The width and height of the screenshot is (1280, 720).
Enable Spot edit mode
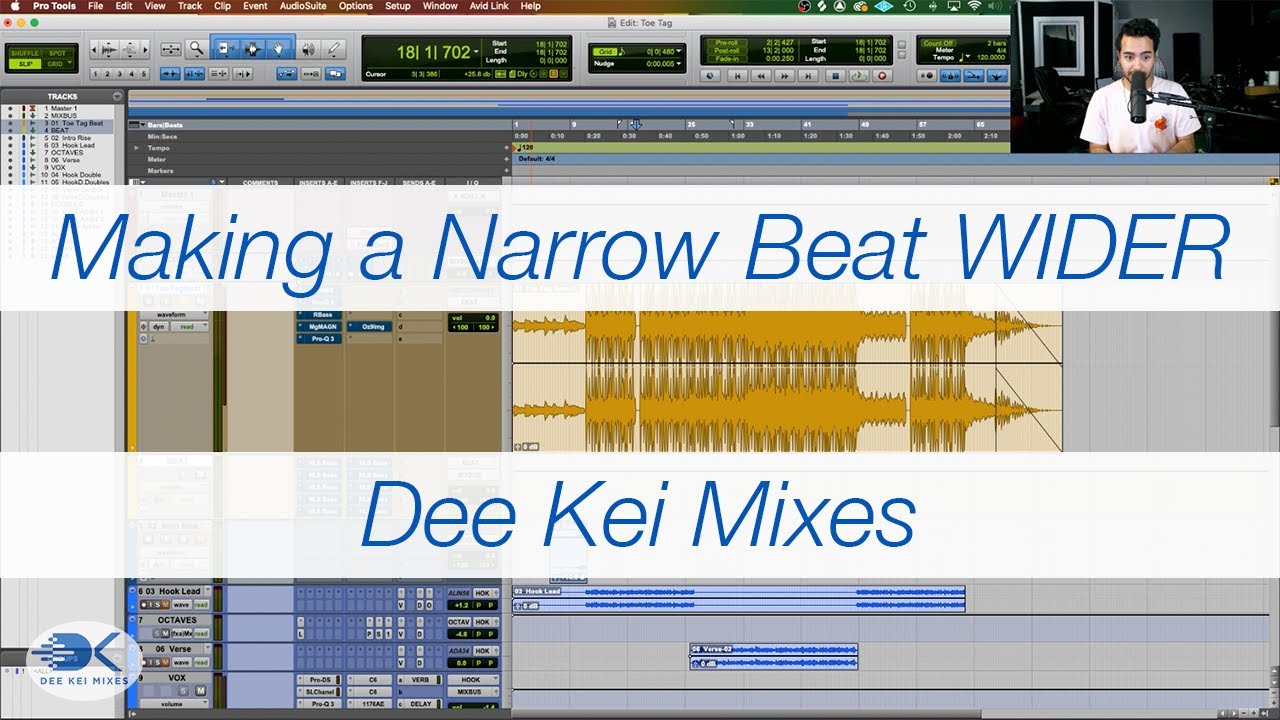click(56, 53)
